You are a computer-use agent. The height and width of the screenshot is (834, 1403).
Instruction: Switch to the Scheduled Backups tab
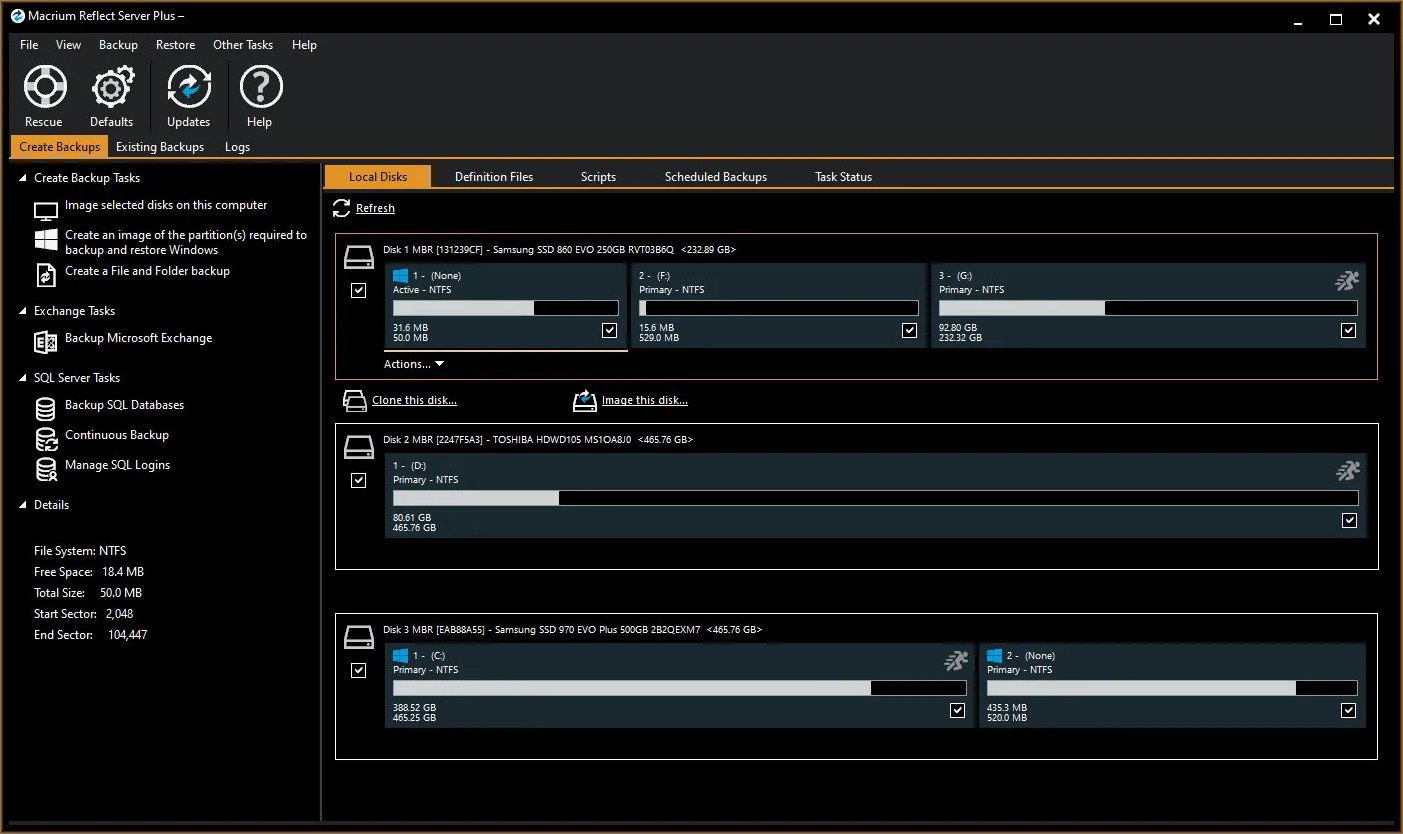[x=716, y=176]
